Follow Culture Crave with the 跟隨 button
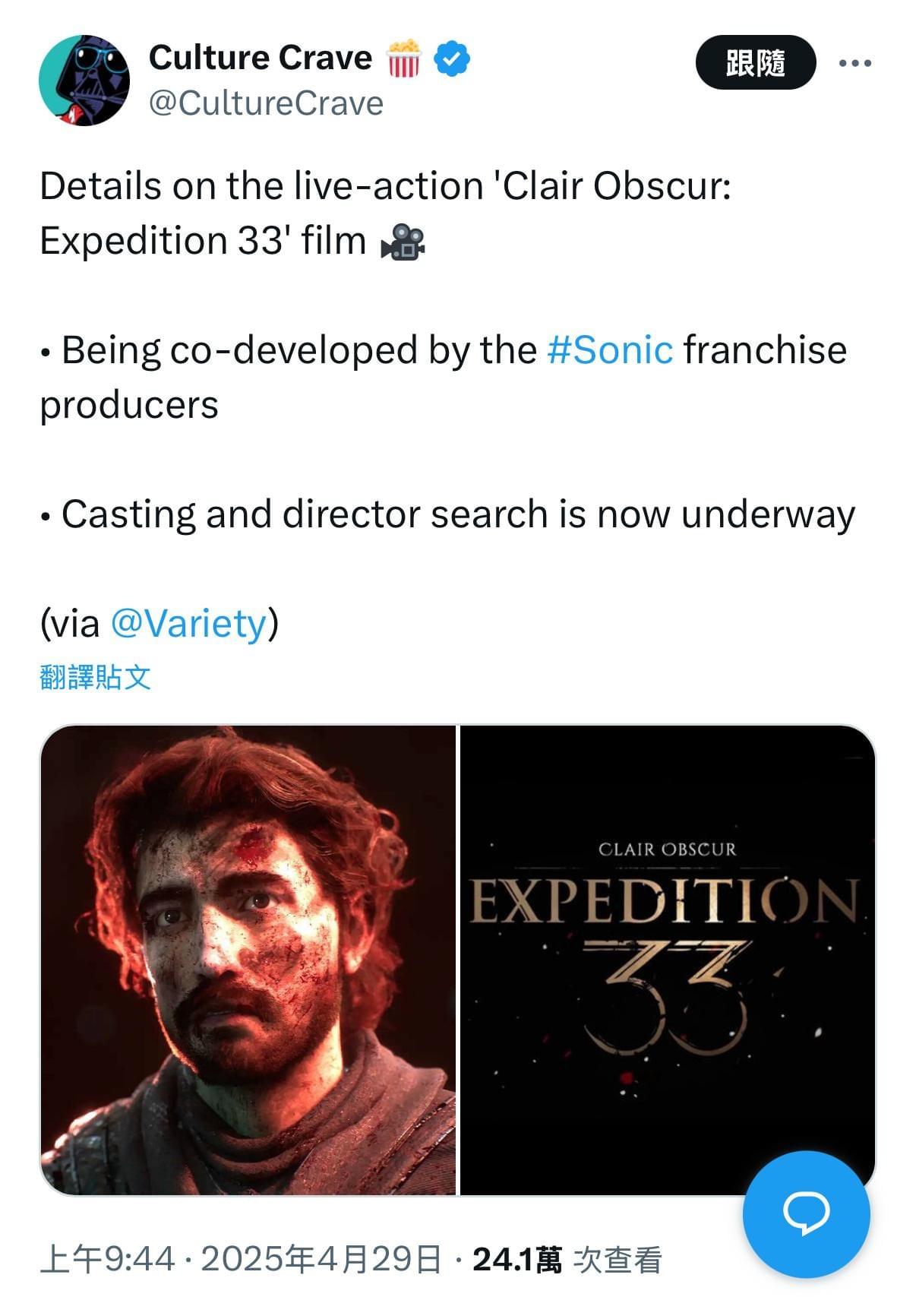916x1316 pixels. tap(755, 63)
